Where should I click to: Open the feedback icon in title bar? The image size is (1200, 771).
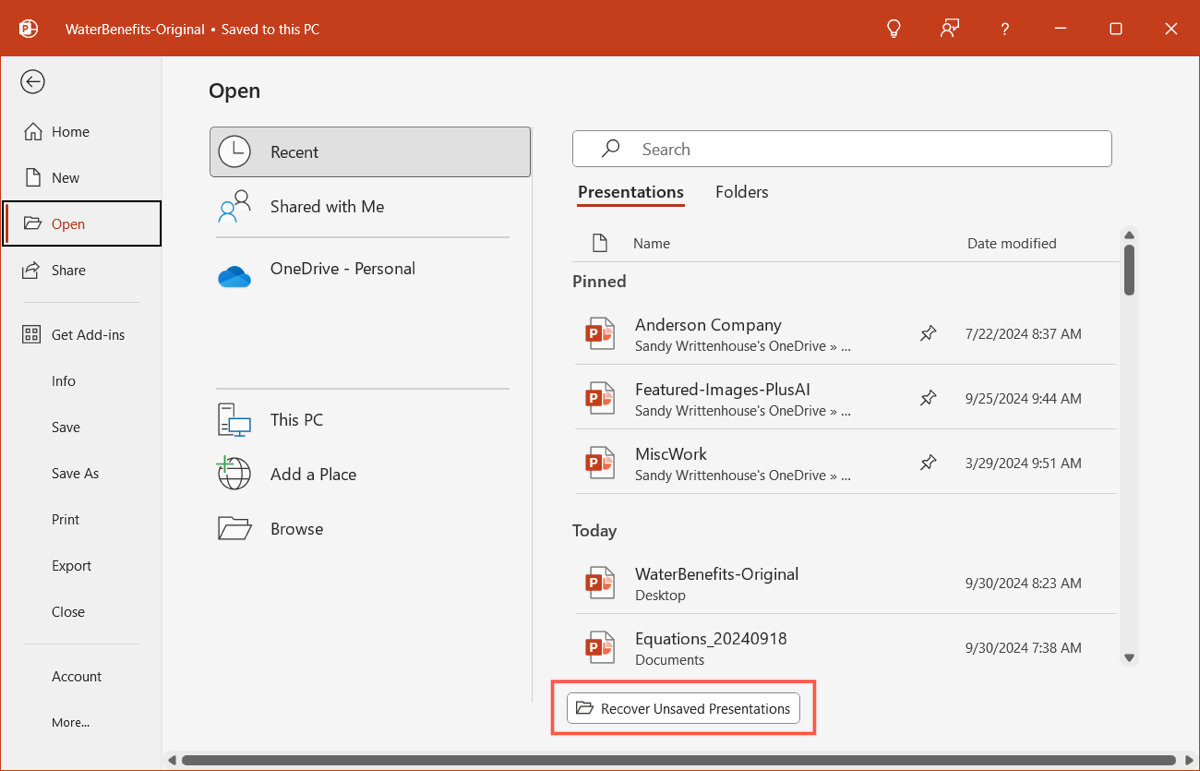(949, 29)
